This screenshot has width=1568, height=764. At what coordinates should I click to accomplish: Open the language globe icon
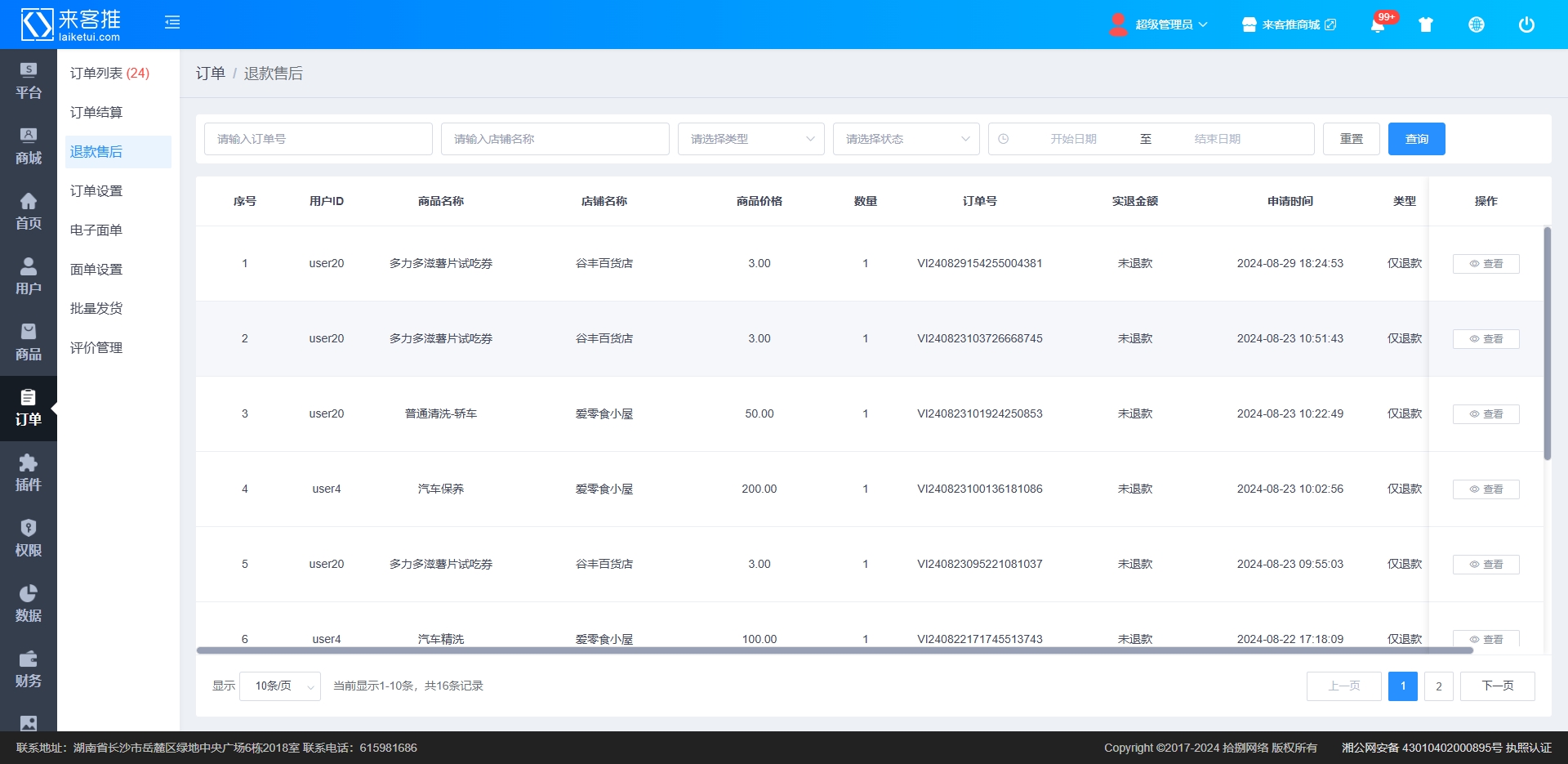(1476, 25)
